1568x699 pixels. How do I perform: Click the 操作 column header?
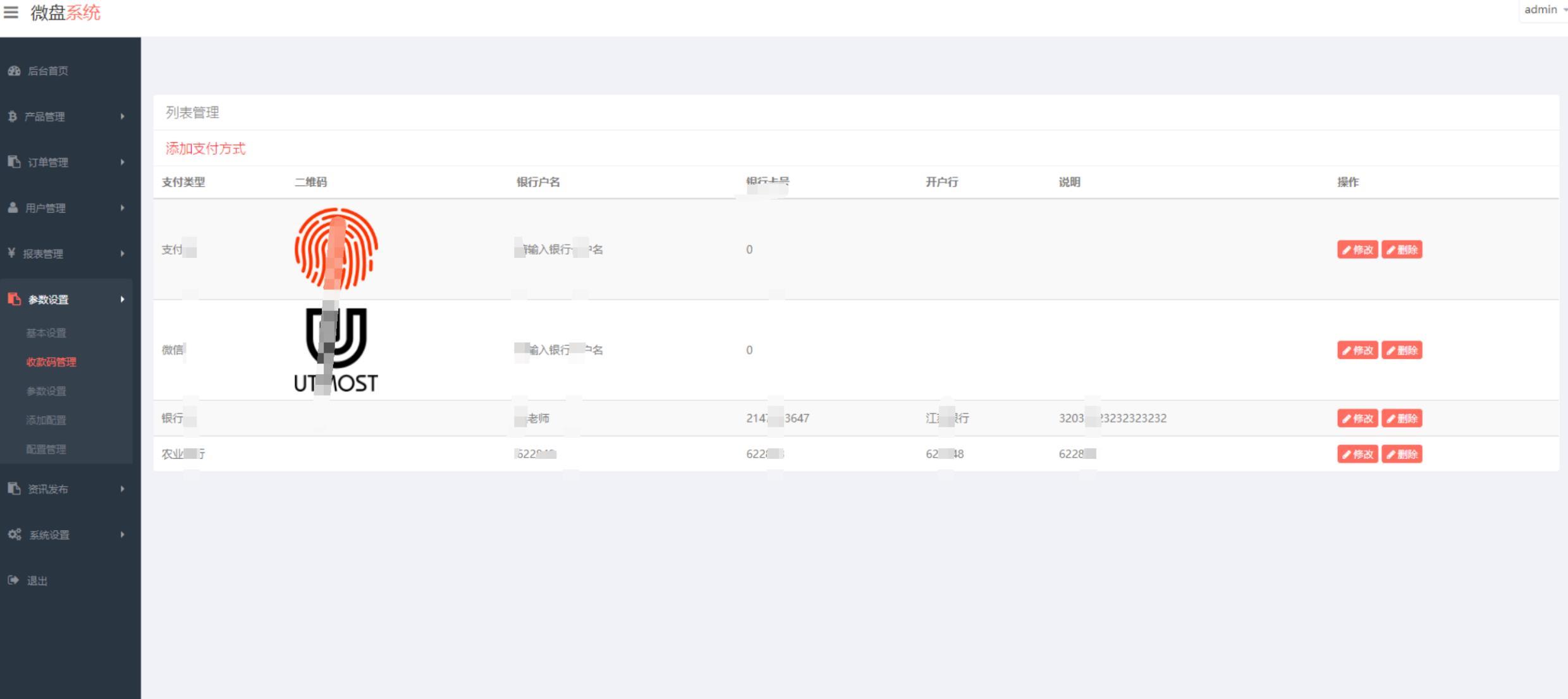click(1348, 182)
